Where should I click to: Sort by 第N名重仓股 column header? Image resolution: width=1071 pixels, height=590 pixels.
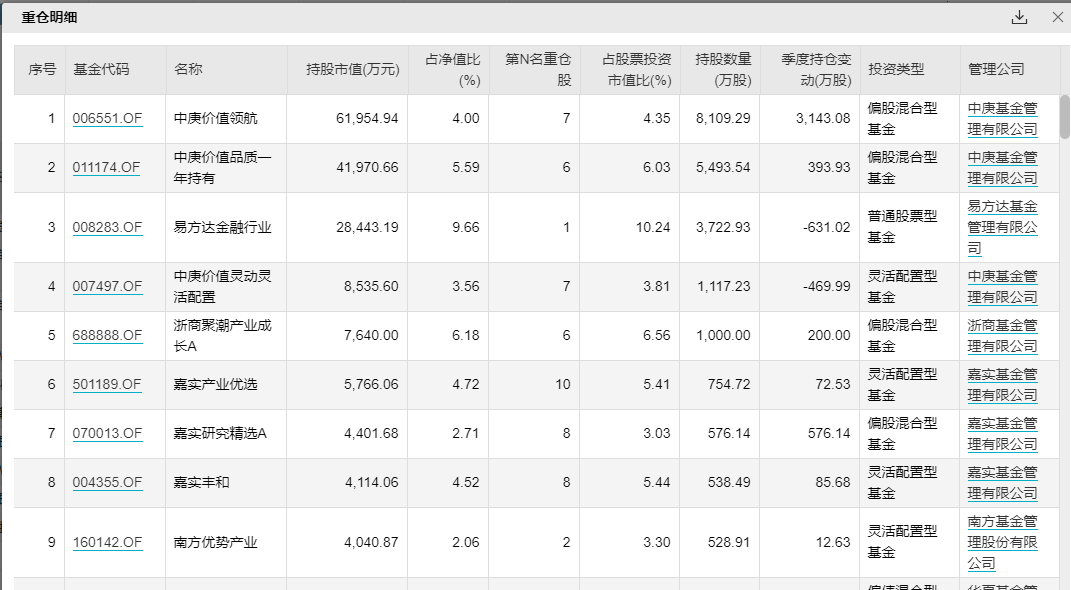pyautogui.click(x=535, y=70)
